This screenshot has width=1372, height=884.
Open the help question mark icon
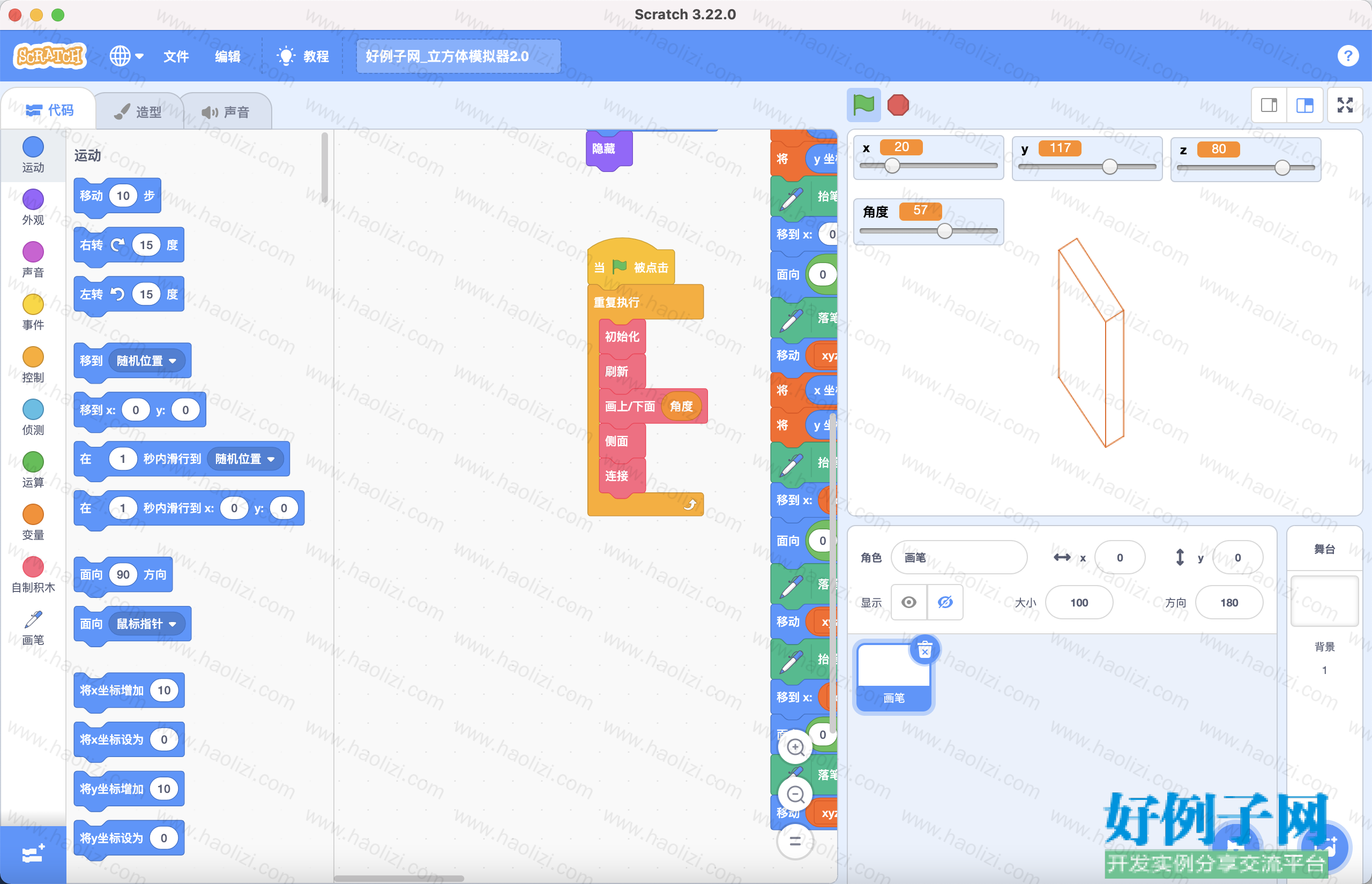point(1348,56)
